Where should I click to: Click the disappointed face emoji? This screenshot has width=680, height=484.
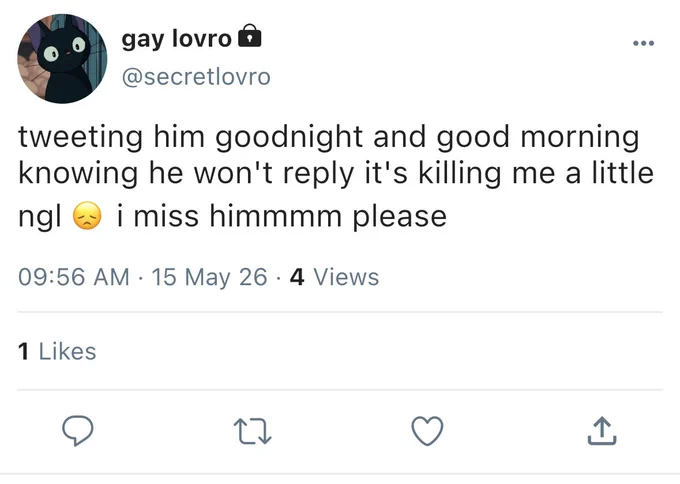coord(87,216)
